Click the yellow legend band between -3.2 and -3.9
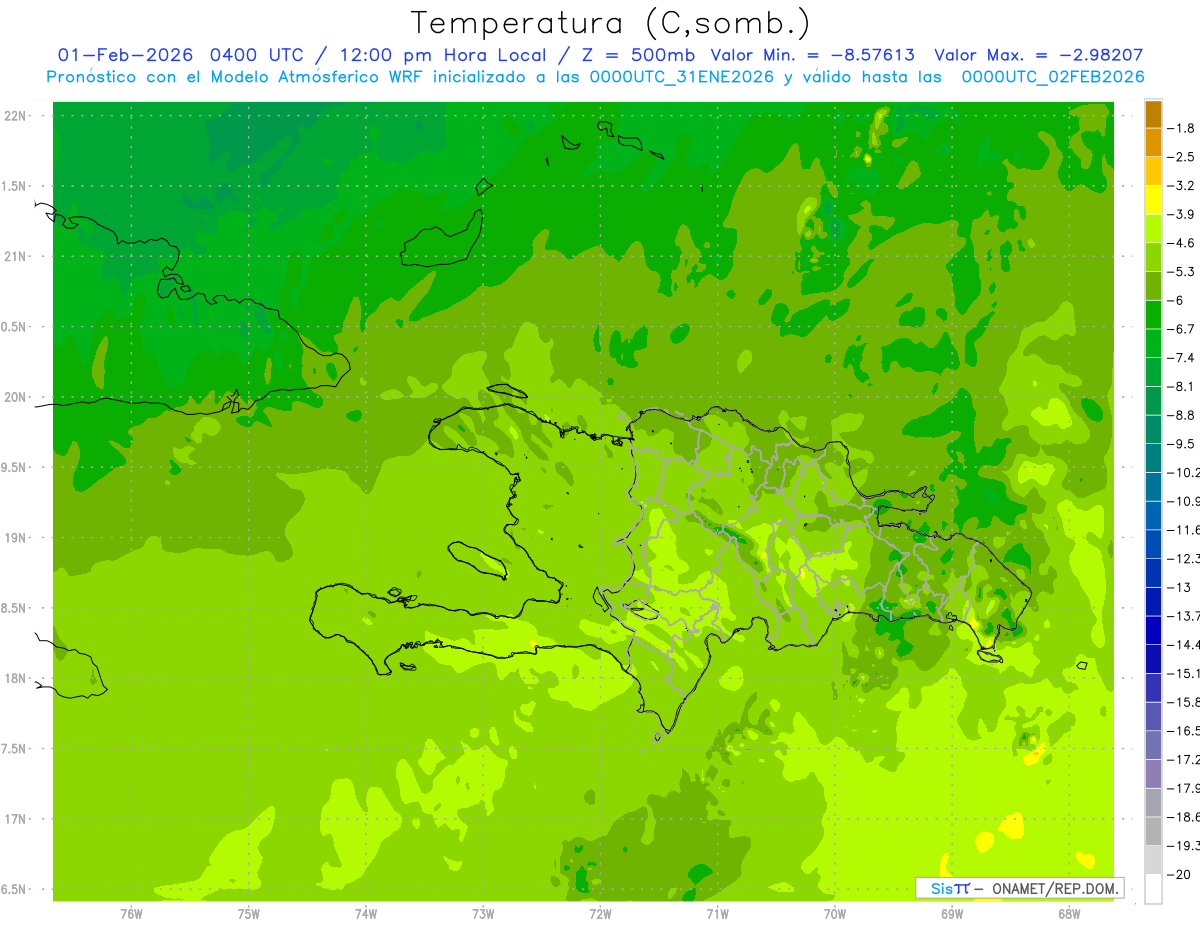This screenshot has width=1200, height=927. click(1153, 200)
